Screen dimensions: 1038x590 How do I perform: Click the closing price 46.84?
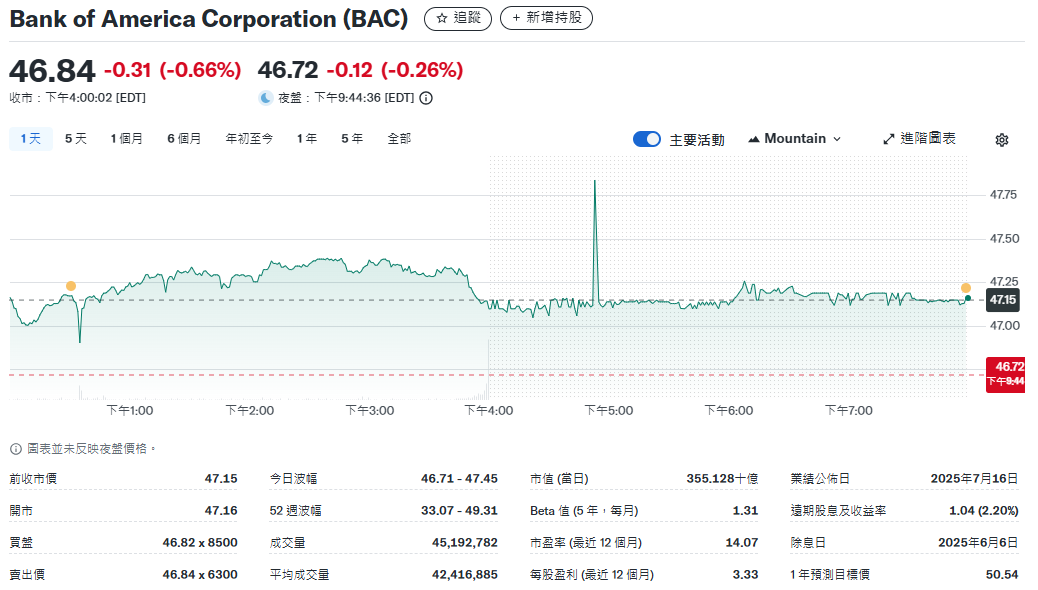[52, 71]
